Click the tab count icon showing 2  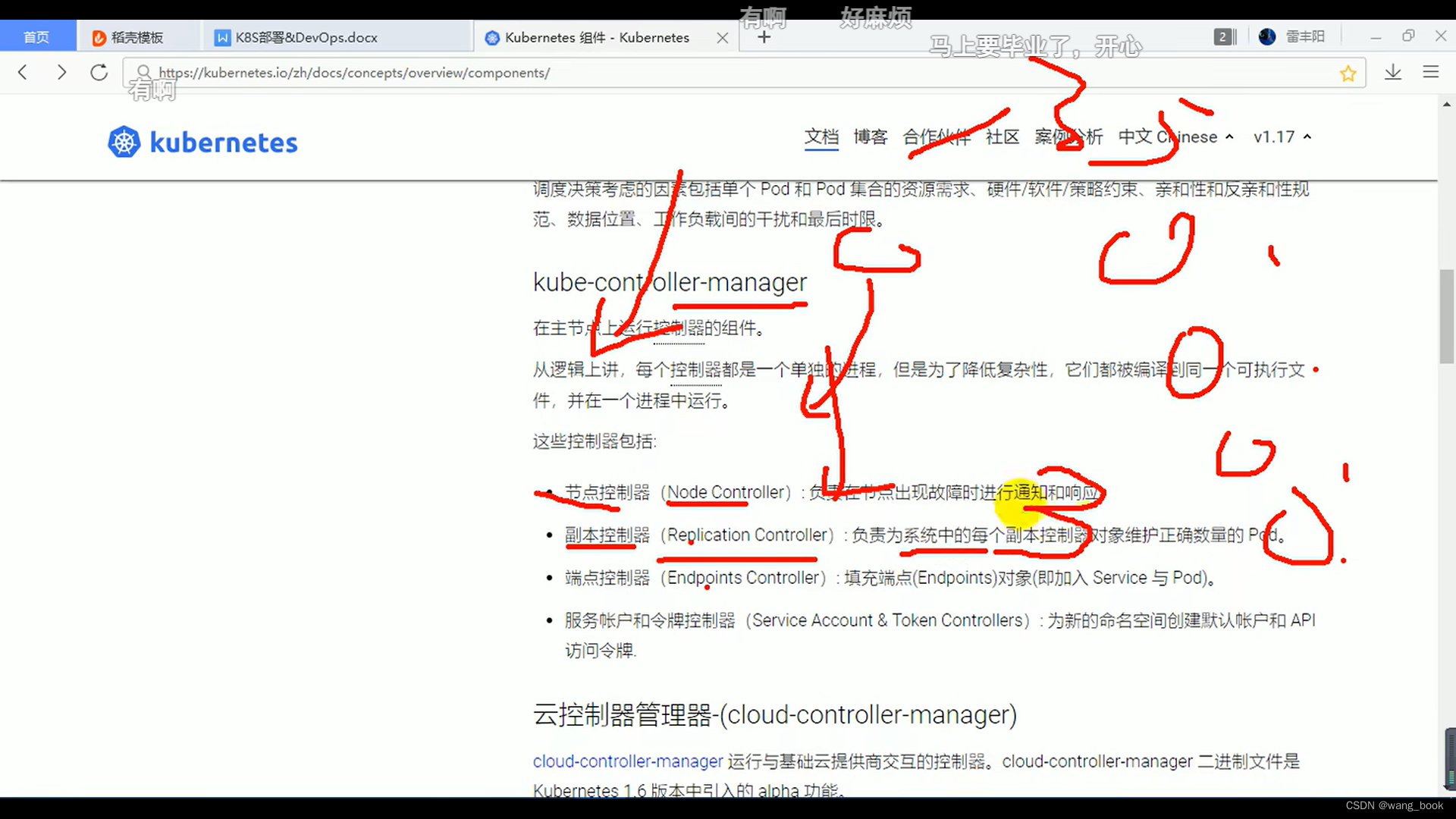1224,37
